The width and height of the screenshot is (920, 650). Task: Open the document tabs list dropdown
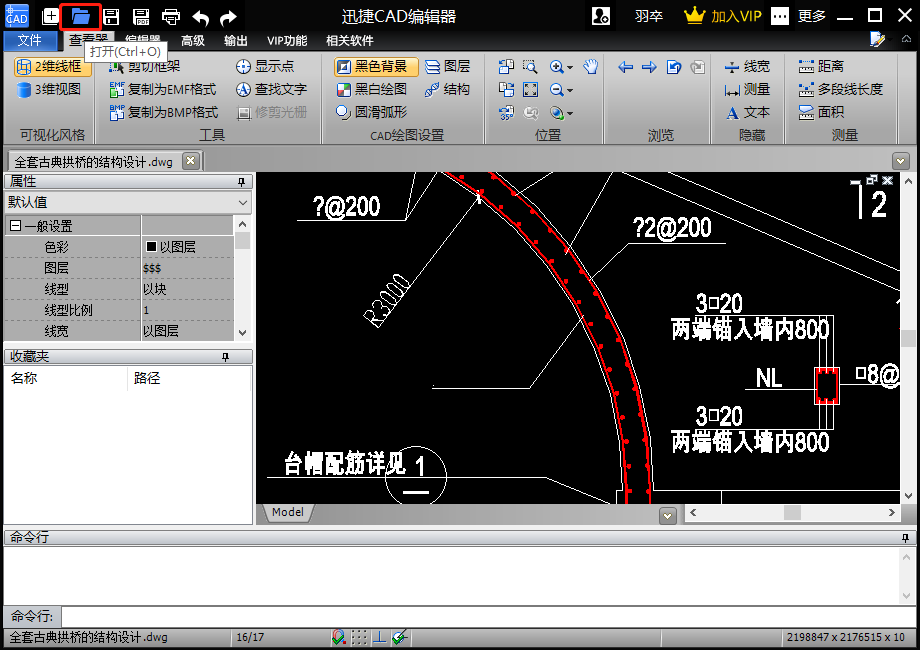tap(901, 161)
